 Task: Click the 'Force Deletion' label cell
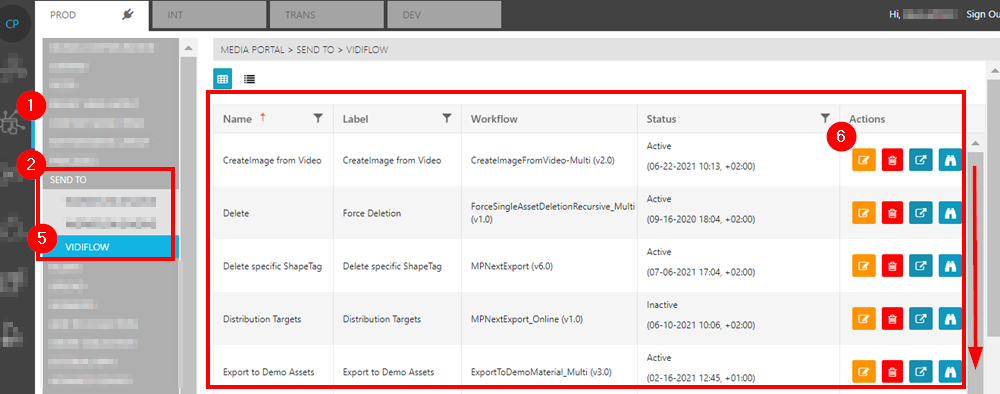point(372,214)
